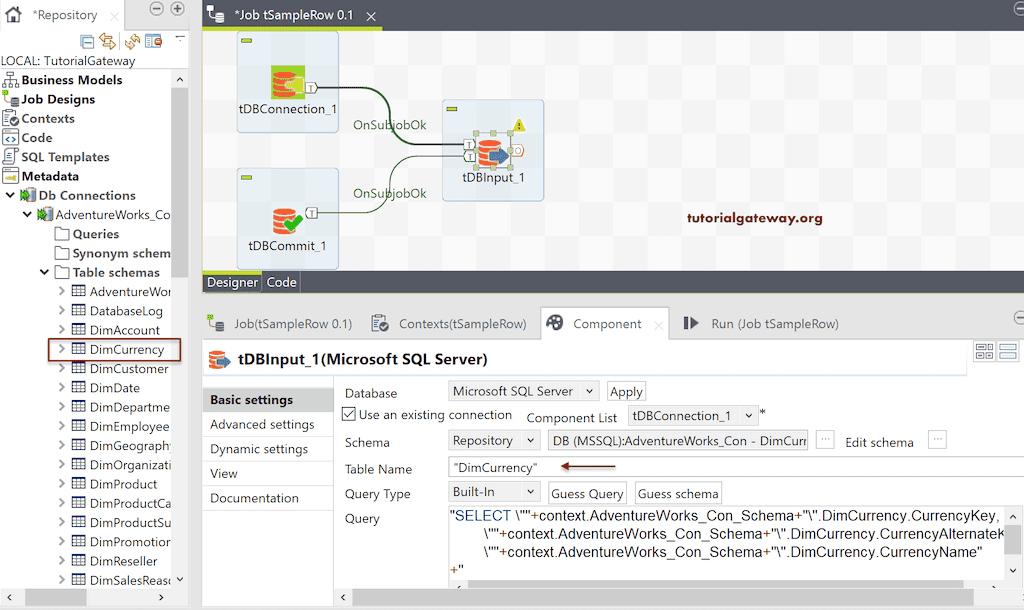Click the Guess Query button

pos(587,494)
